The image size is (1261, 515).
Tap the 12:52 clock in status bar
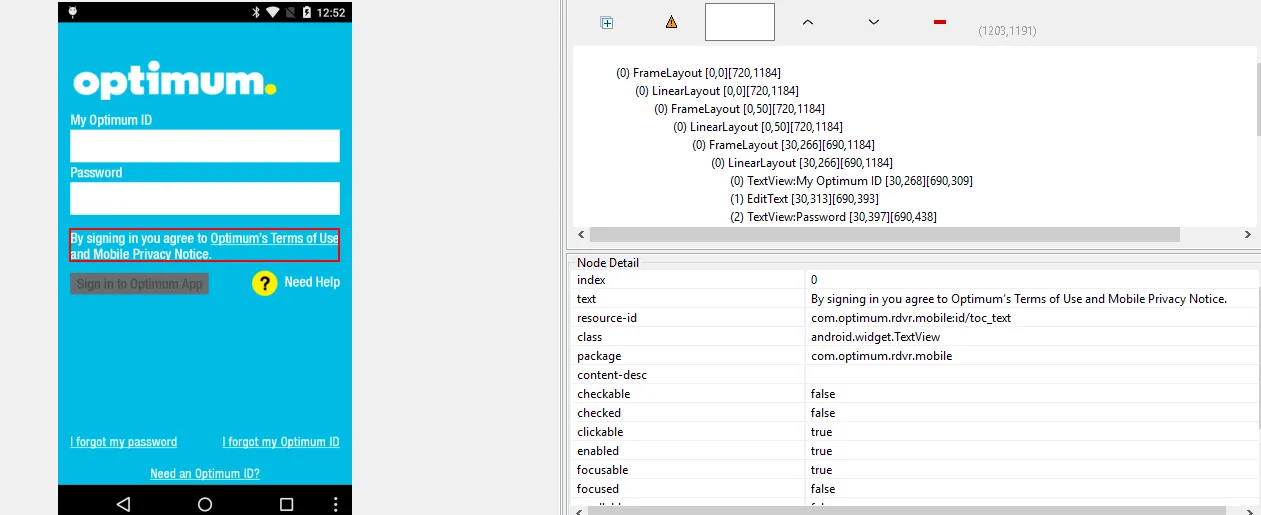click(x=331, y=12)
